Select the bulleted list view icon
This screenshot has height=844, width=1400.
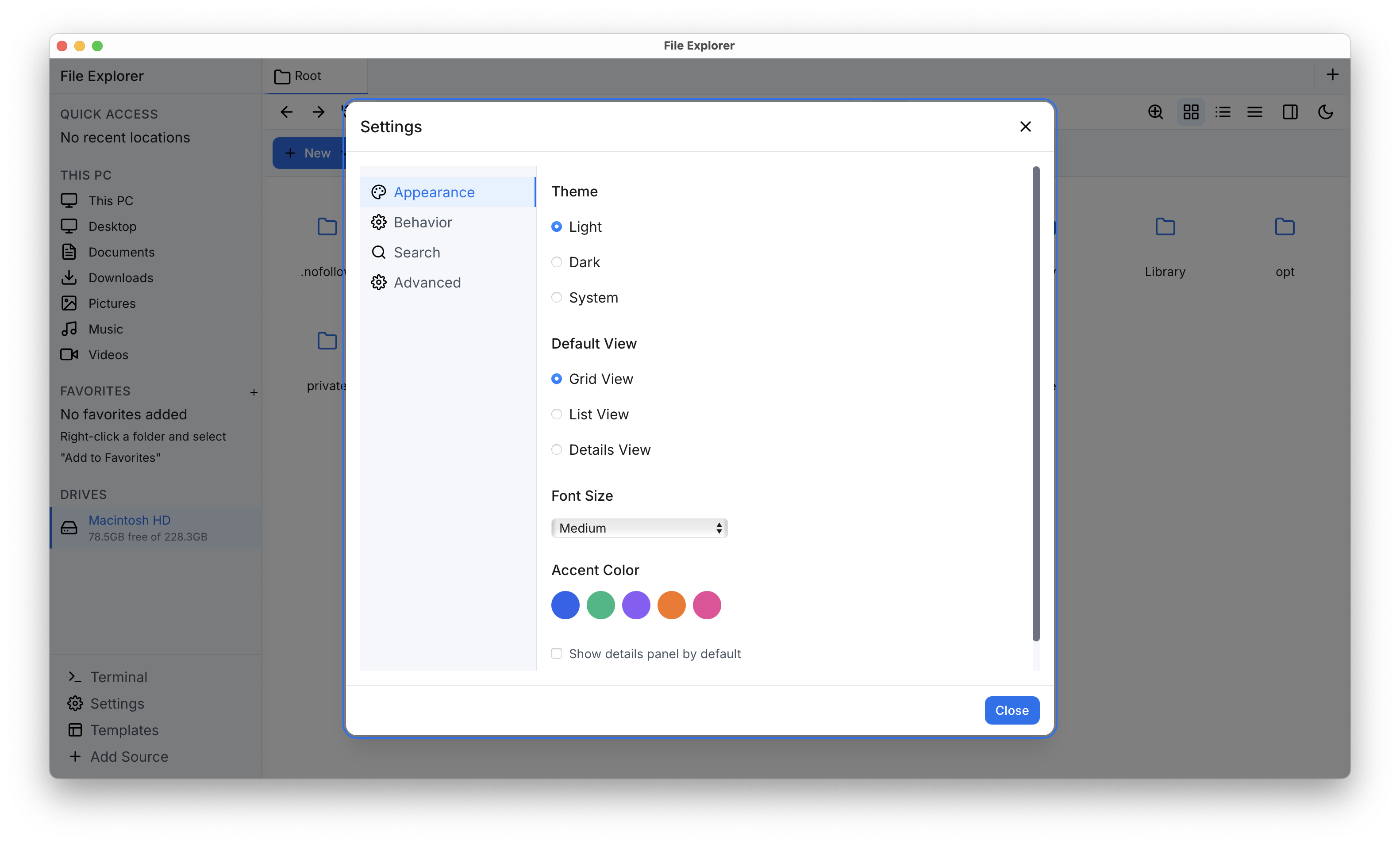1223,112
